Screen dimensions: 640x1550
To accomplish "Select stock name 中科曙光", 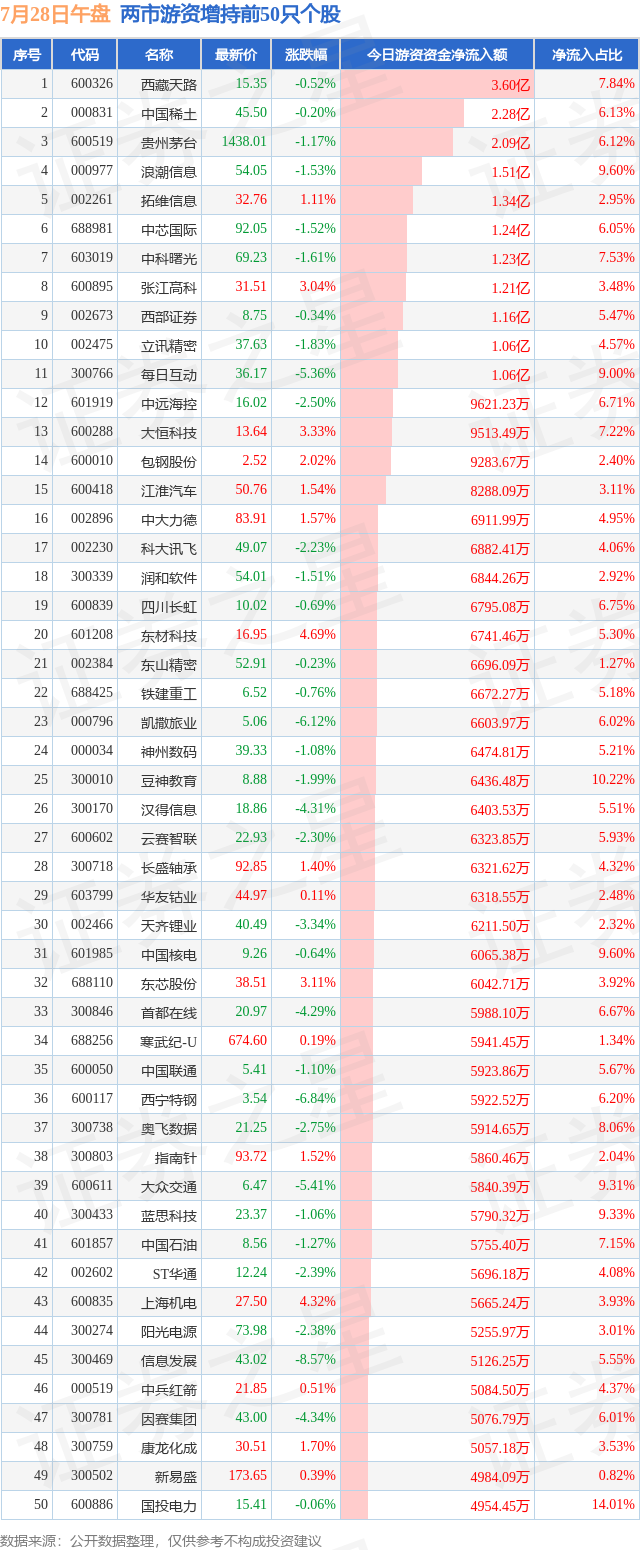I will tap(169, 259).
